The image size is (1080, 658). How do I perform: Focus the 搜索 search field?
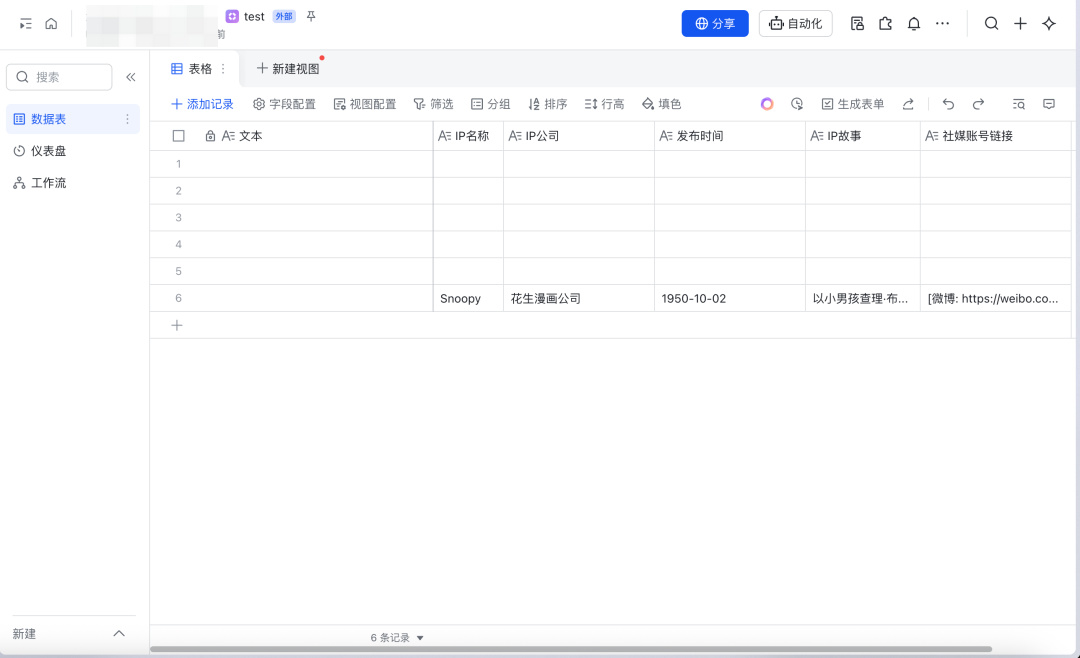click(59, 77)
